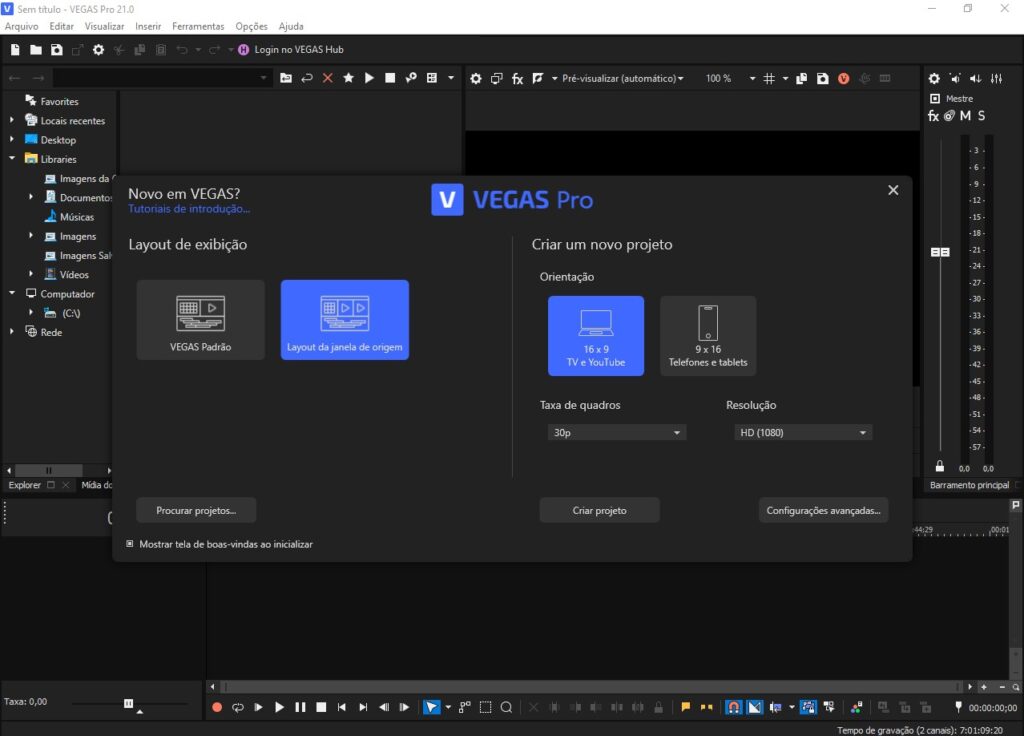This screenshot has height=736, width=1024.
Task: Switch to the Explorer tab
Action: [x=23, y=485]
